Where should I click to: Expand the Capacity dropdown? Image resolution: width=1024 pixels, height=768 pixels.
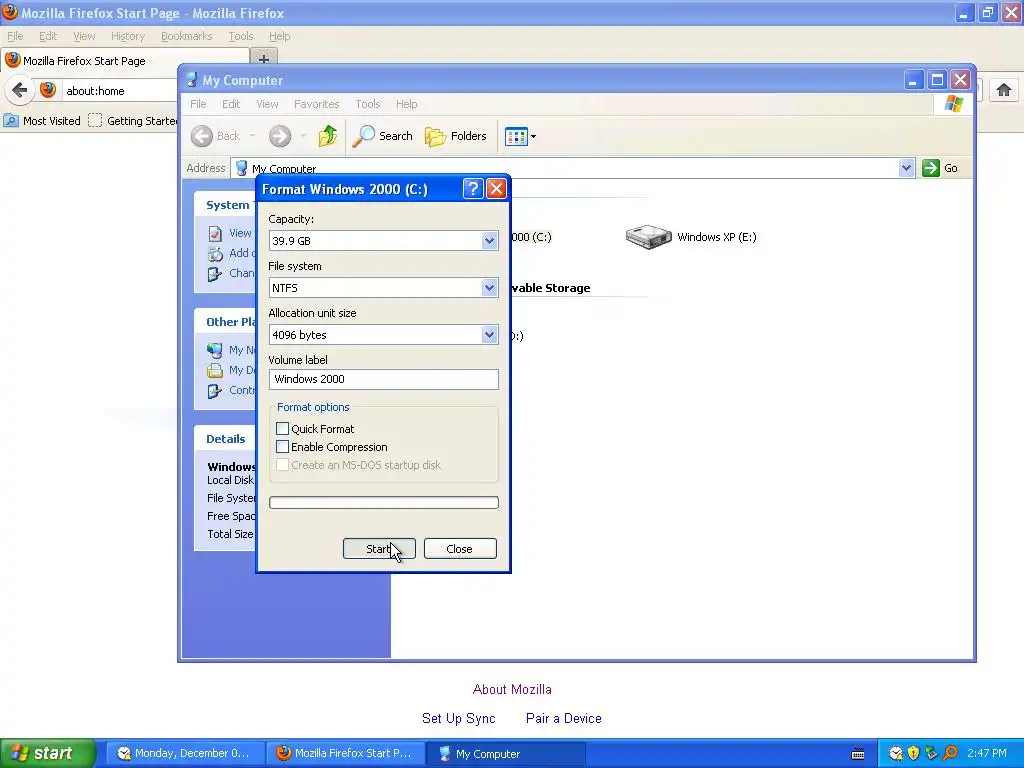[489, 241]
